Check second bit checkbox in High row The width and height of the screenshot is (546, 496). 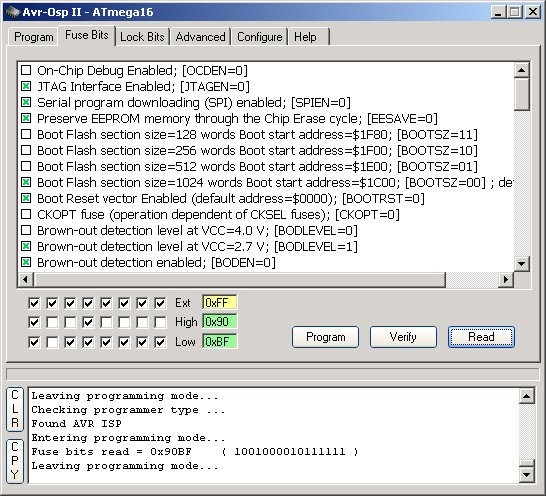(52, 322)
